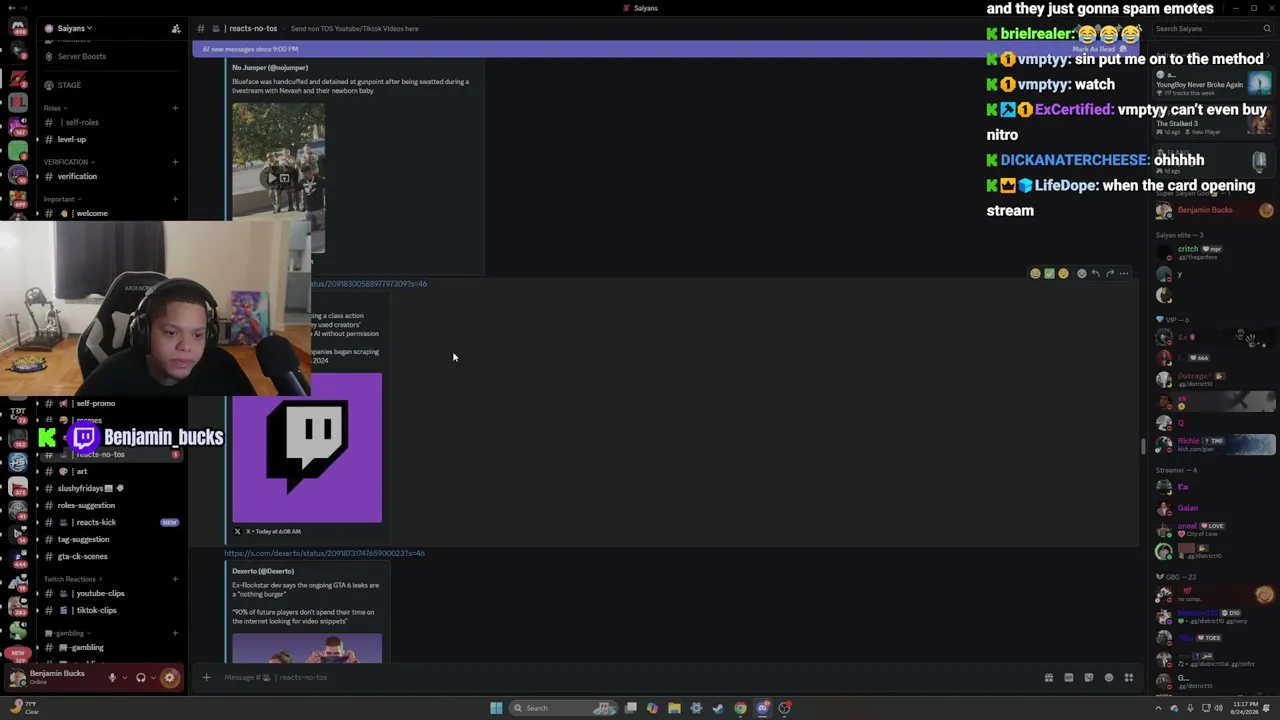1280x720 pixels.
Task: Collapse the Roles category
Action: (x=55, y=108)
